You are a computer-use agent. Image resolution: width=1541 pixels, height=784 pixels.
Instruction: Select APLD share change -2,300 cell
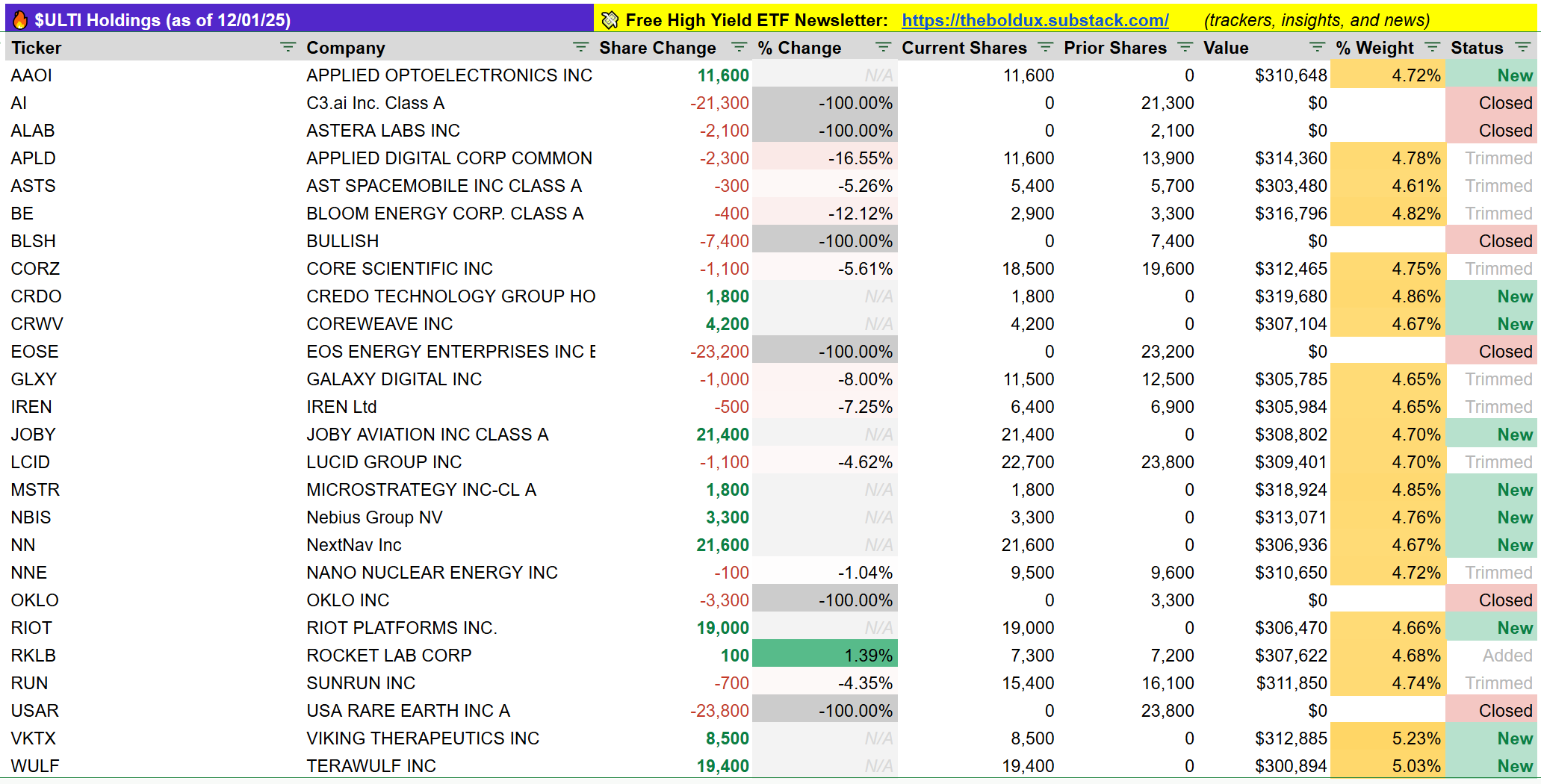click(673, 158)
